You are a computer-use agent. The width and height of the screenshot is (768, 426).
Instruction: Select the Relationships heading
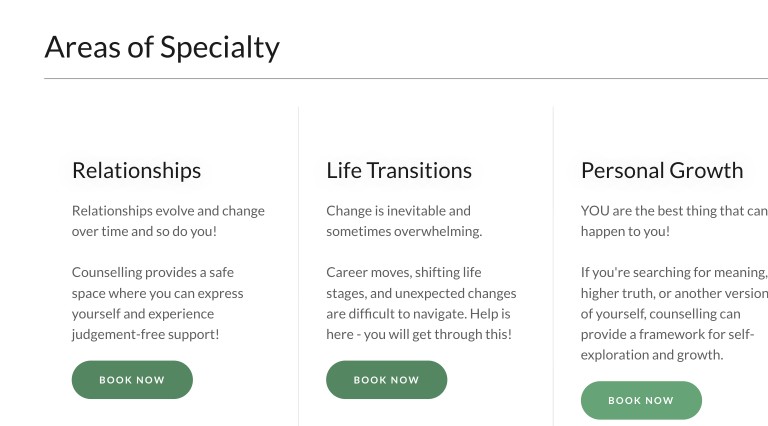pyautogui.click(x=136, y=170)
